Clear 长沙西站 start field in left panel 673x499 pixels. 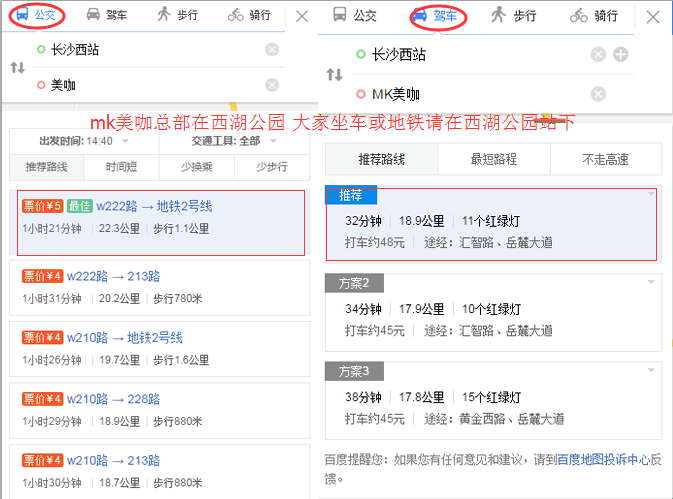272,49
